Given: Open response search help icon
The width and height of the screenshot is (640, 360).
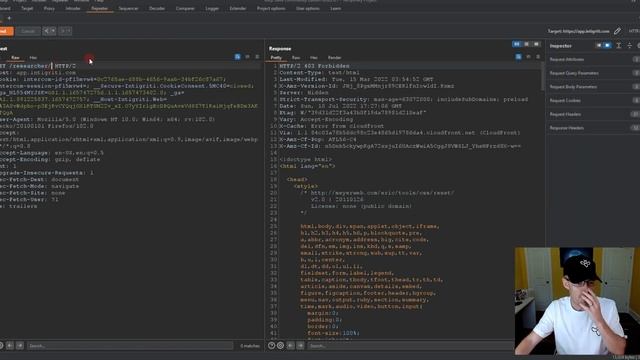Looking at the screenshot, I should coord(271,346).
